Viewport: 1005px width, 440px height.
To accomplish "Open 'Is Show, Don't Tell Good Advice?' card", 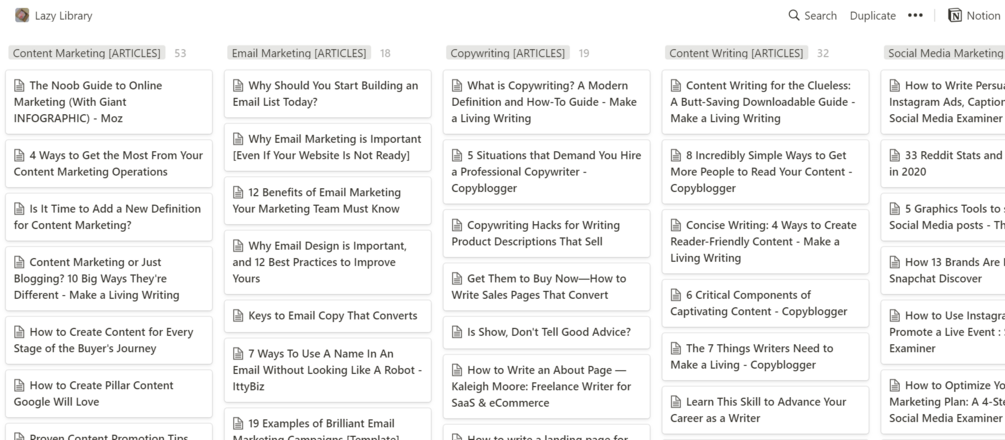I will tap(546, 331).
